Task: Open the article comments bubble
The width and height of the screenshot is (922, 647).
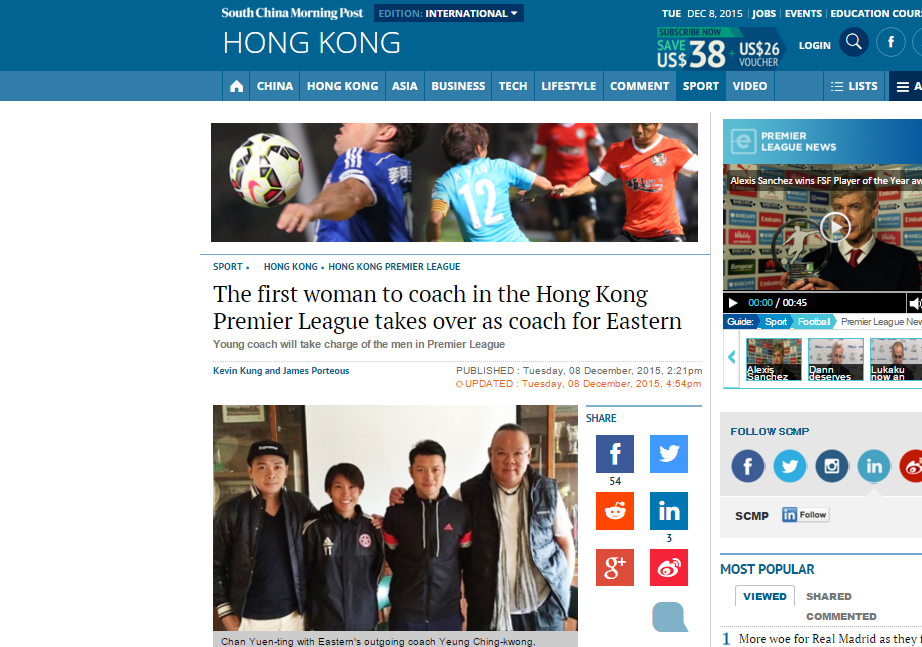Action: [670, 617]
